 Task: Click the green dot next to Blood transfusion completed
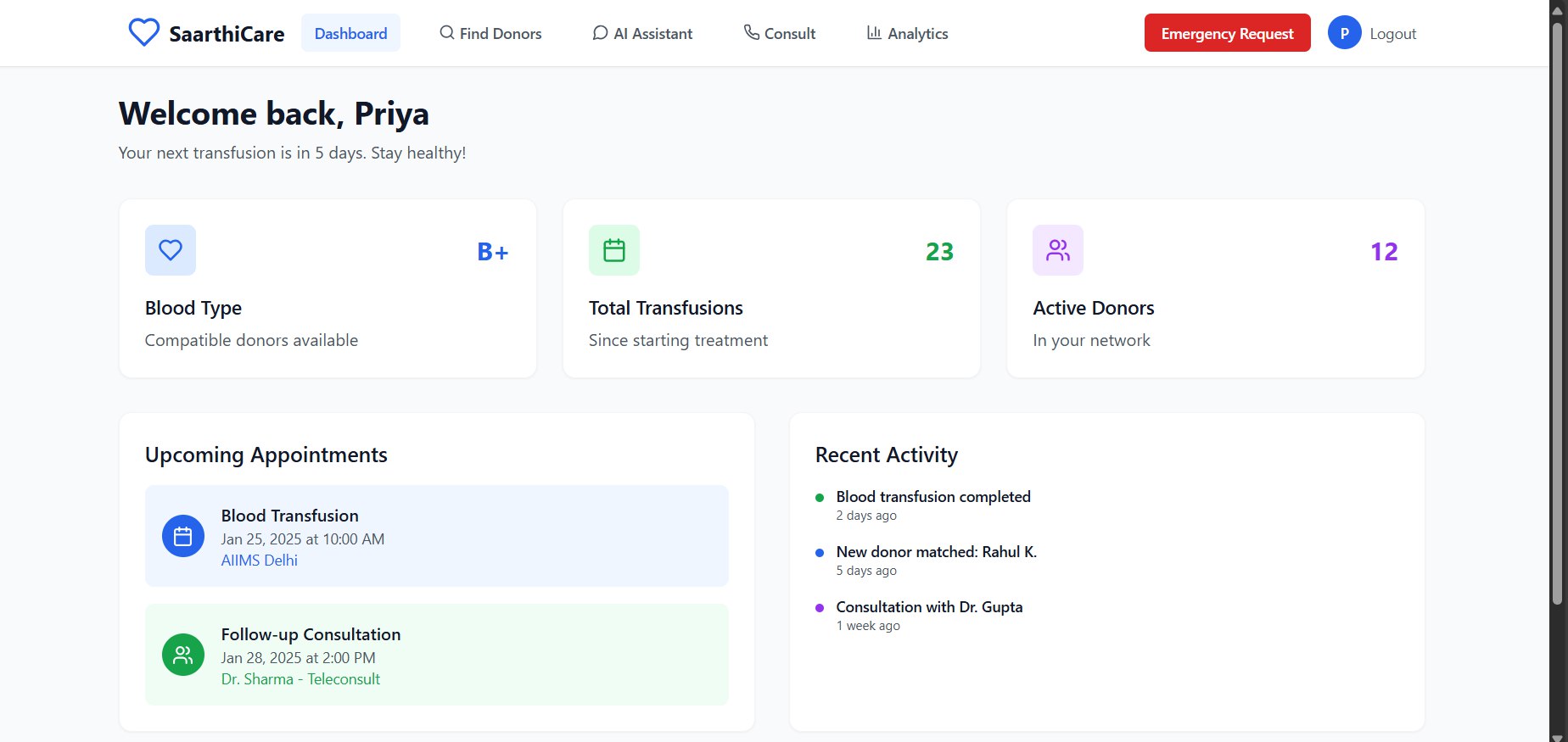click(820, 498)
